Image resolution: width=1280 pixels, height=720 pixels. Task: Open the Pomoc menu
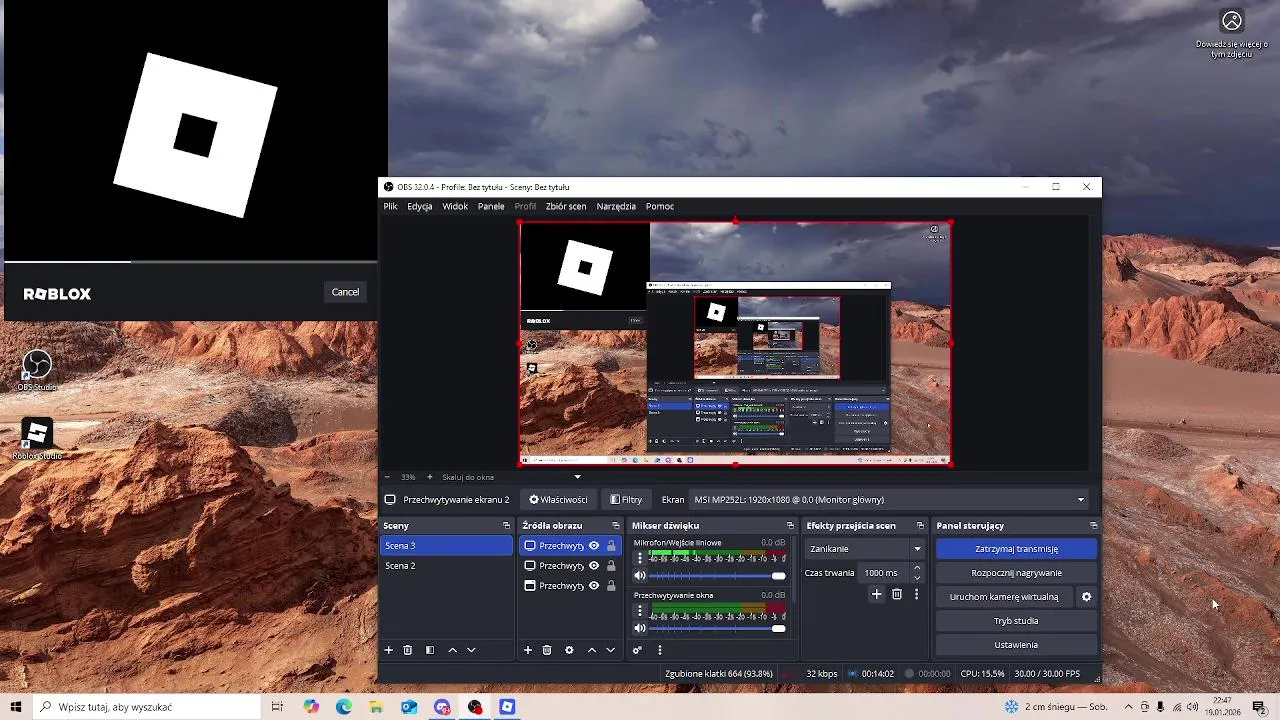click(x=660, y=206)
